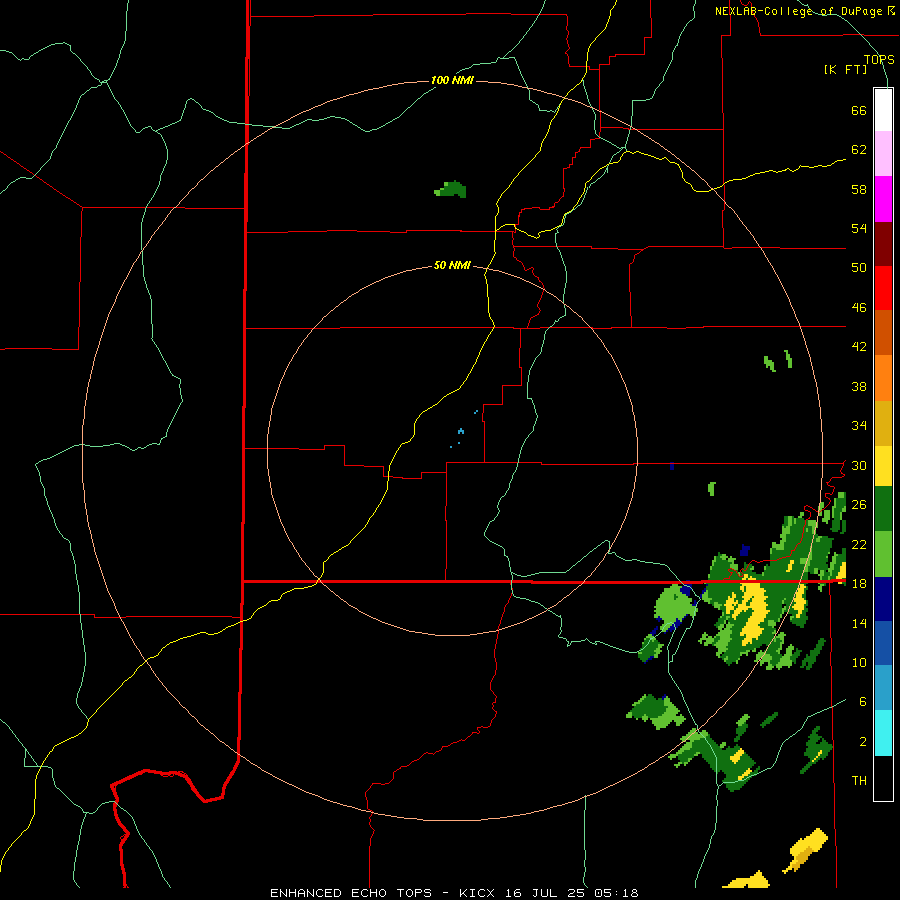Screen dimensions: 900x900
Task: Click the navy blue band near 14
Action: [x=883, y=599]
